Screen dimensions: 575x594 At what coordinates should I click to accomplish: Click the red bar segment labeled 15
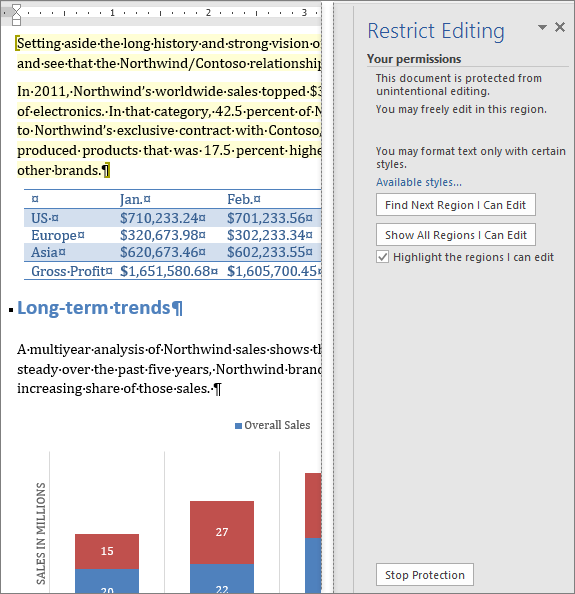[107, 551]
